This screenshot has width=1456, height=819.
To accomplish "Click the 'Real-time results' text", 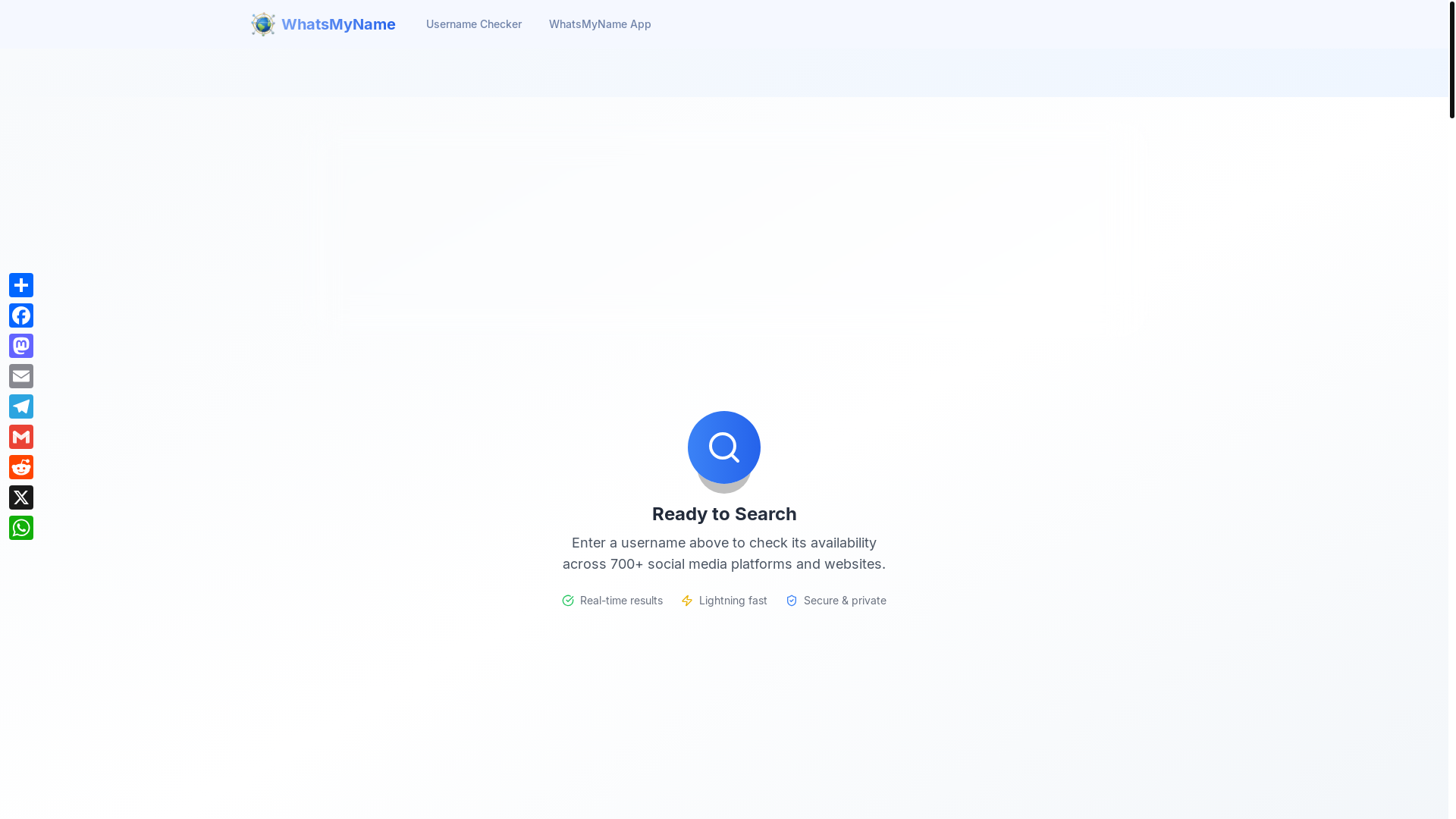I will tap(621, 601).
